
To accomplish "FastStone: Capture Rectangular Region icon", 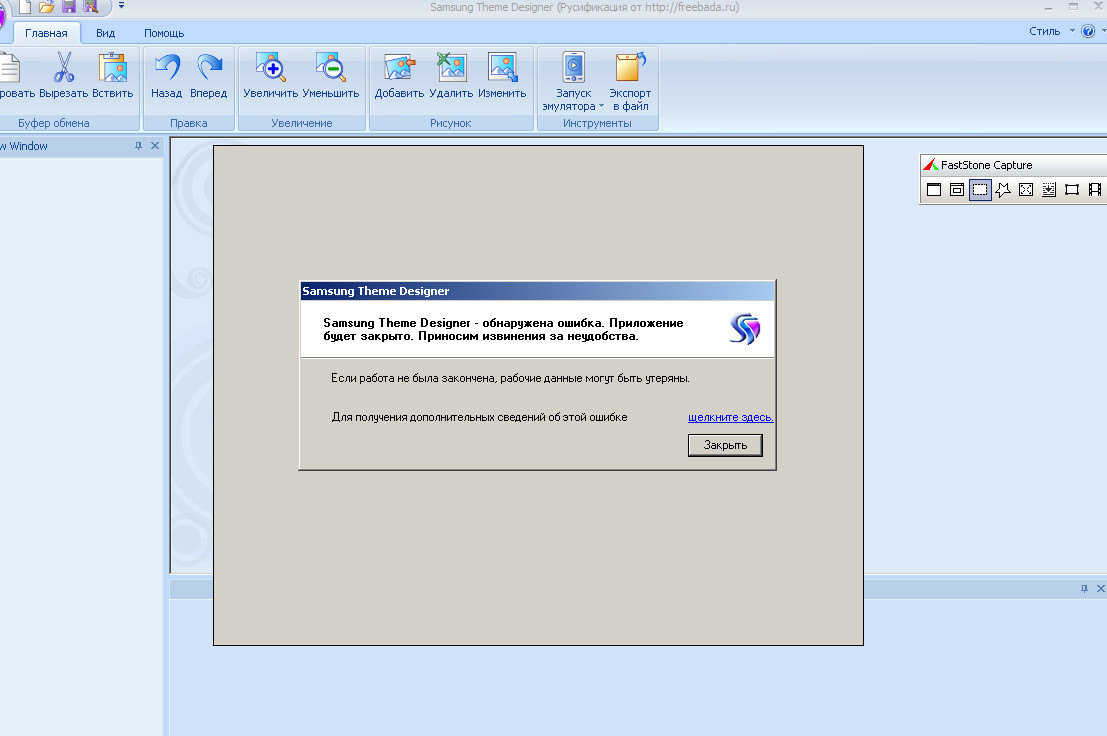I will click(980, 189).
